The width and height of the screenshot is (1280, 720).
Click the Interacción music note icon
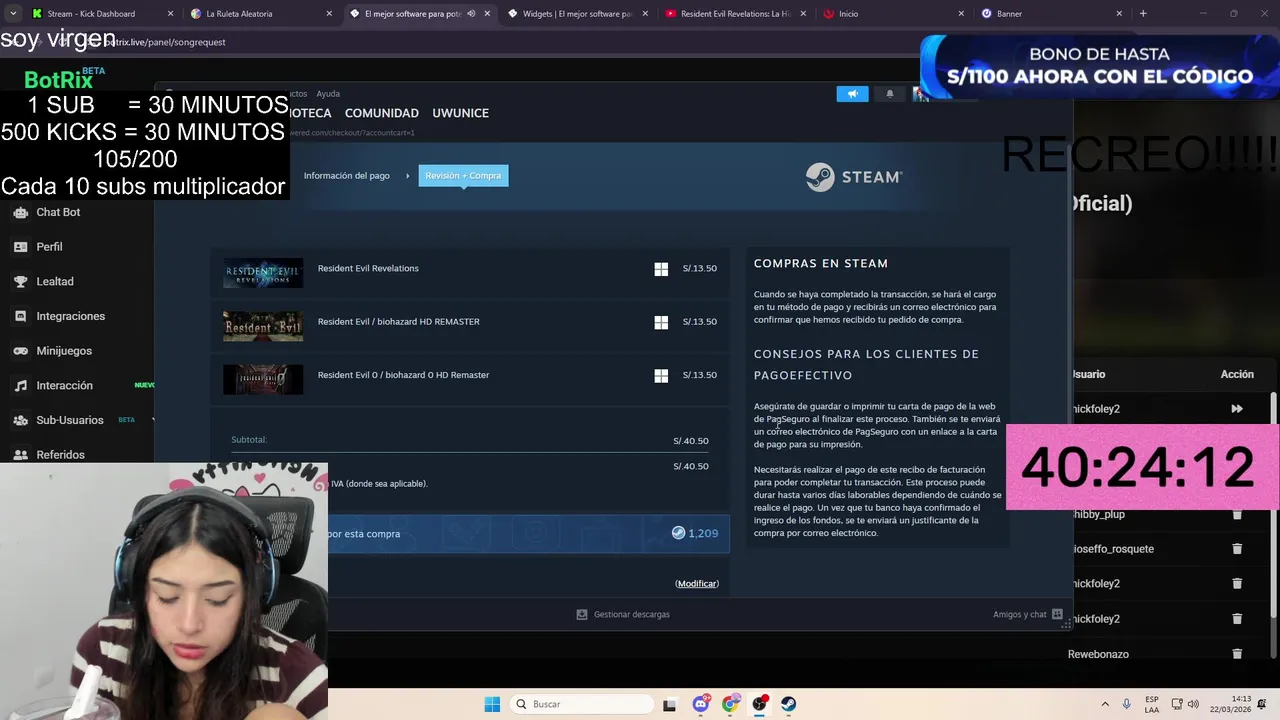click(x=20, y=386)
